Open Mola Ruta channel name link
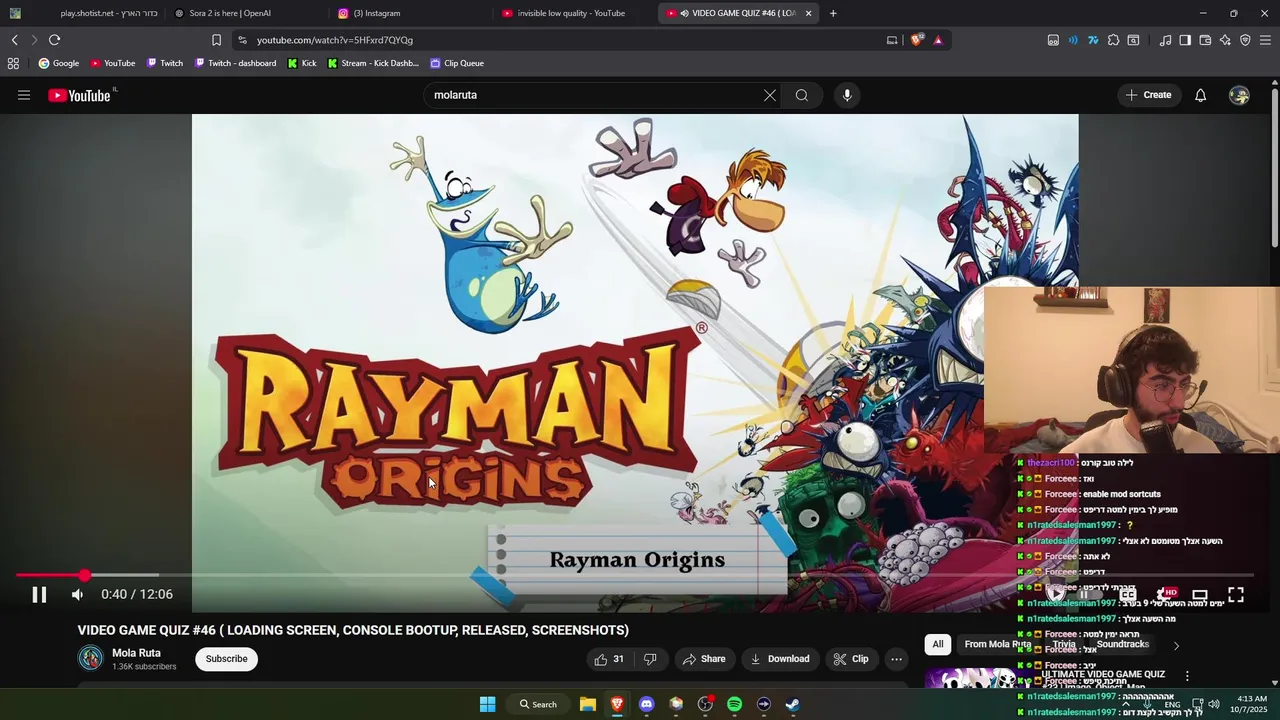This screenshot has width=1280, height=720. pos(136,653)
